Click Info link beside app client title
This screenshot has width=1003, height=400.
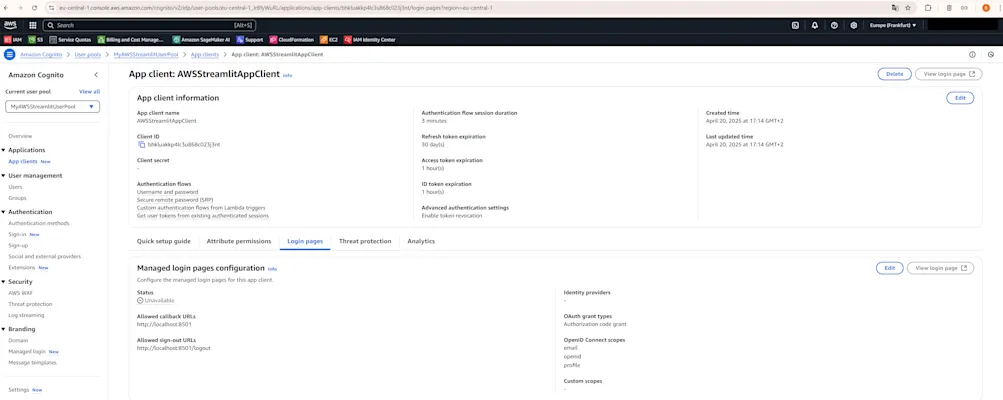coord(287,76)
